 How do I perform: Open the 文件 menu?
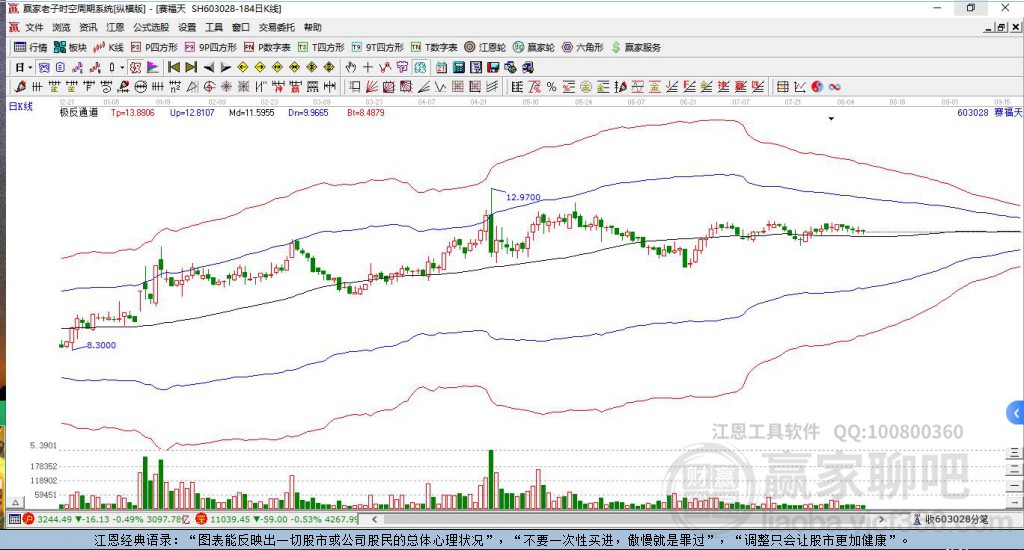(34, 27)
